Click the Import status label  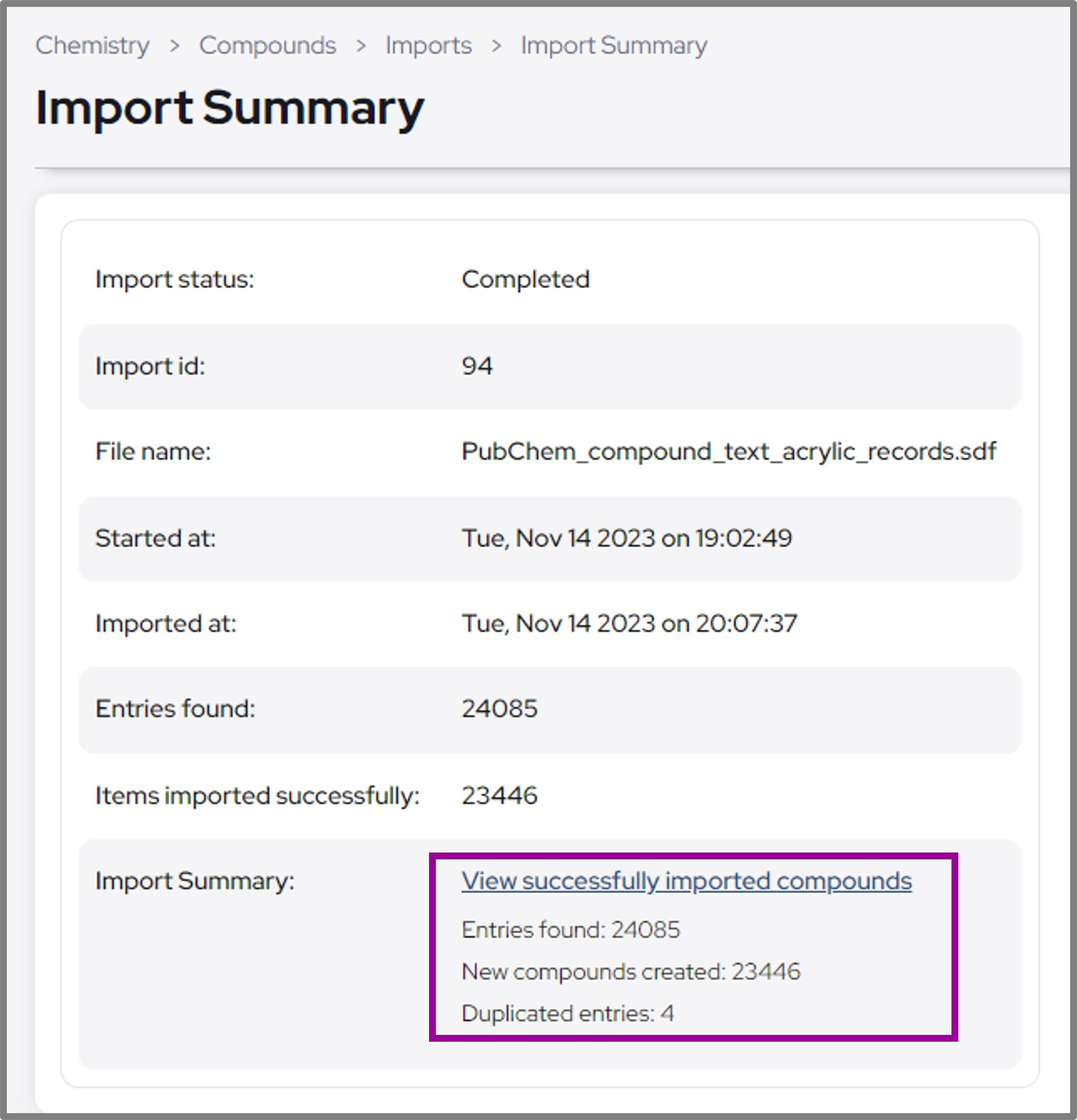[x=174, y=280]
